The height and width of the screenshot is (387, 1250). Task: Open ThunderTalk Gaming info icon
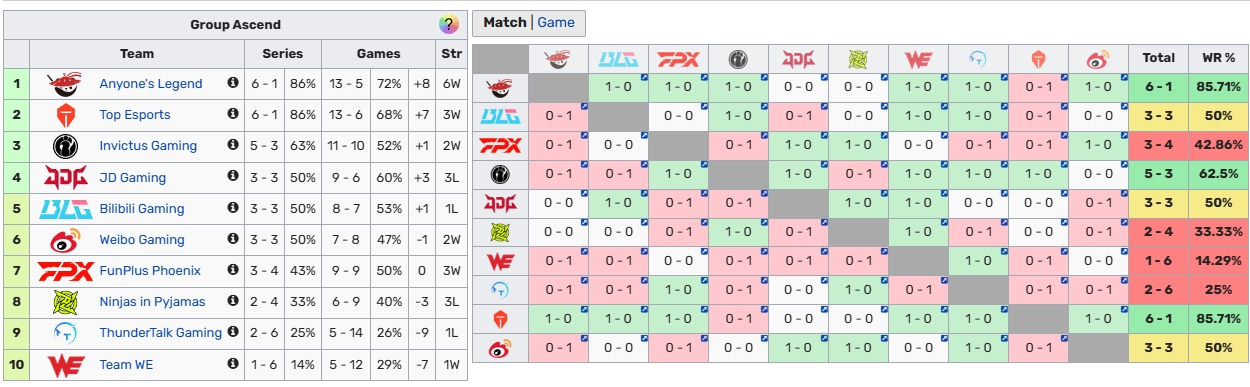pos(233,332)
